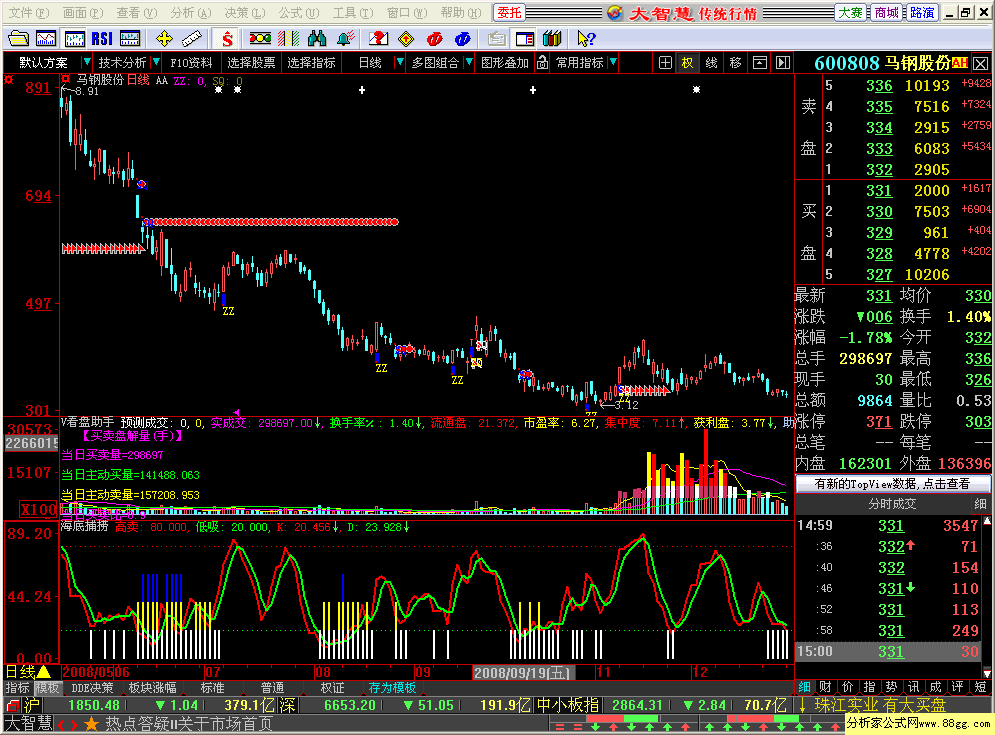Click the envelope with question mark icon

pos(378,39)
